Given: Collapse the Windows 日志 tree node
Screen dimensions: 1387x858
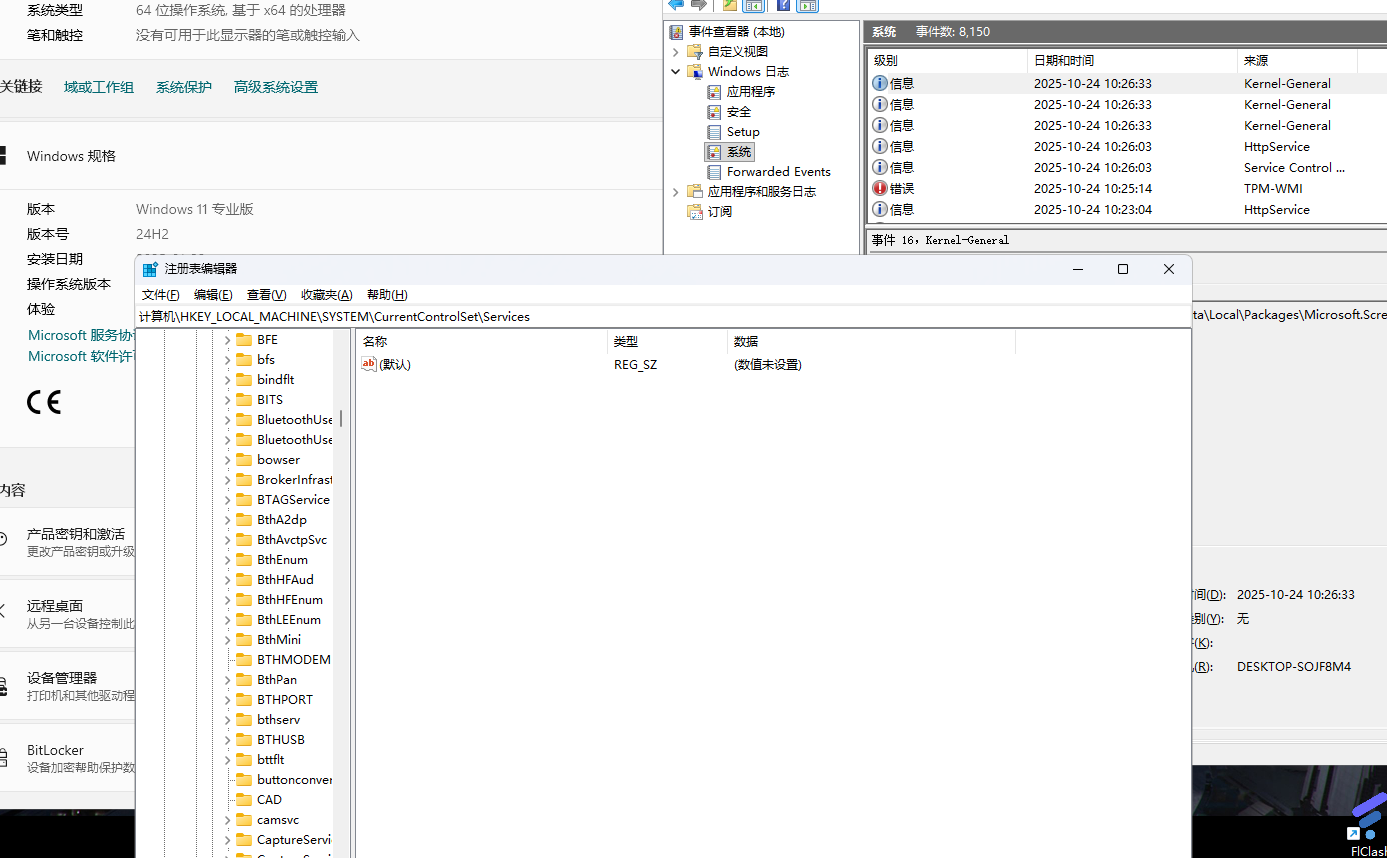Looking at the screenshot, I should (676, 72).
